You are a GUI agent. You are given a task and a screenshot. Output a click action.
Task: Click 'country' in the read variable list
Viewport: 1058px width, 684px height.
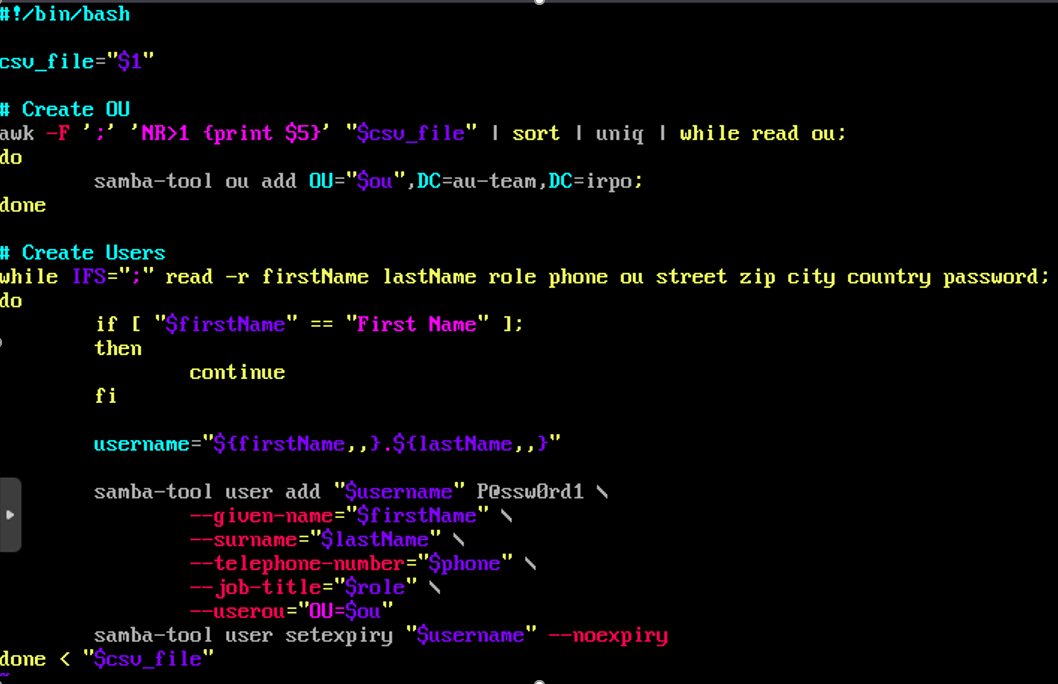[x=889, y=277]
